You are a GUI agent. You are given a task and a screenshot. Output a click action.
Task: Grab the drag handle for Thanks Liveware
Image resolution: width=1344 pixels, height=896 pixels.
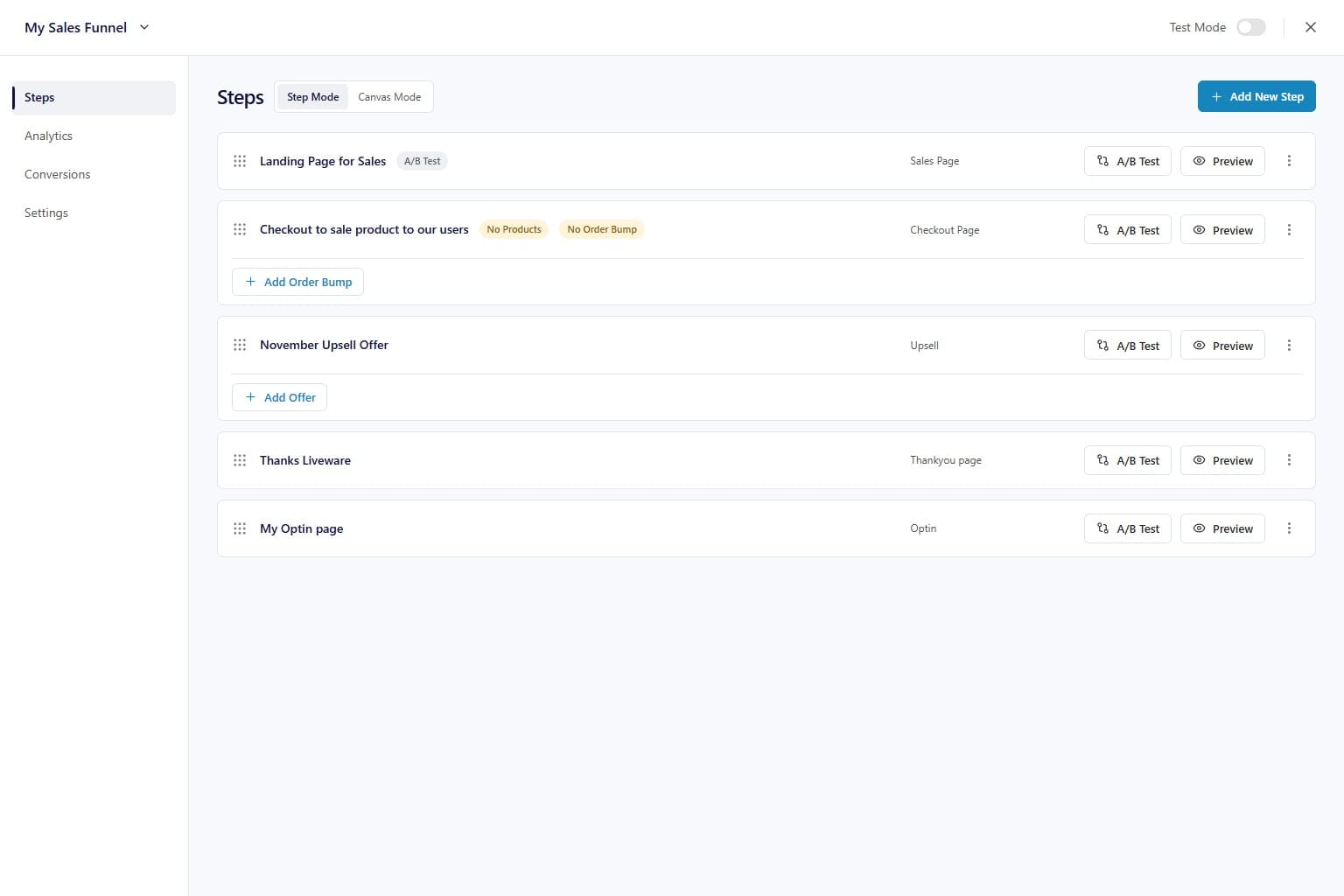[x=240, y=460]
